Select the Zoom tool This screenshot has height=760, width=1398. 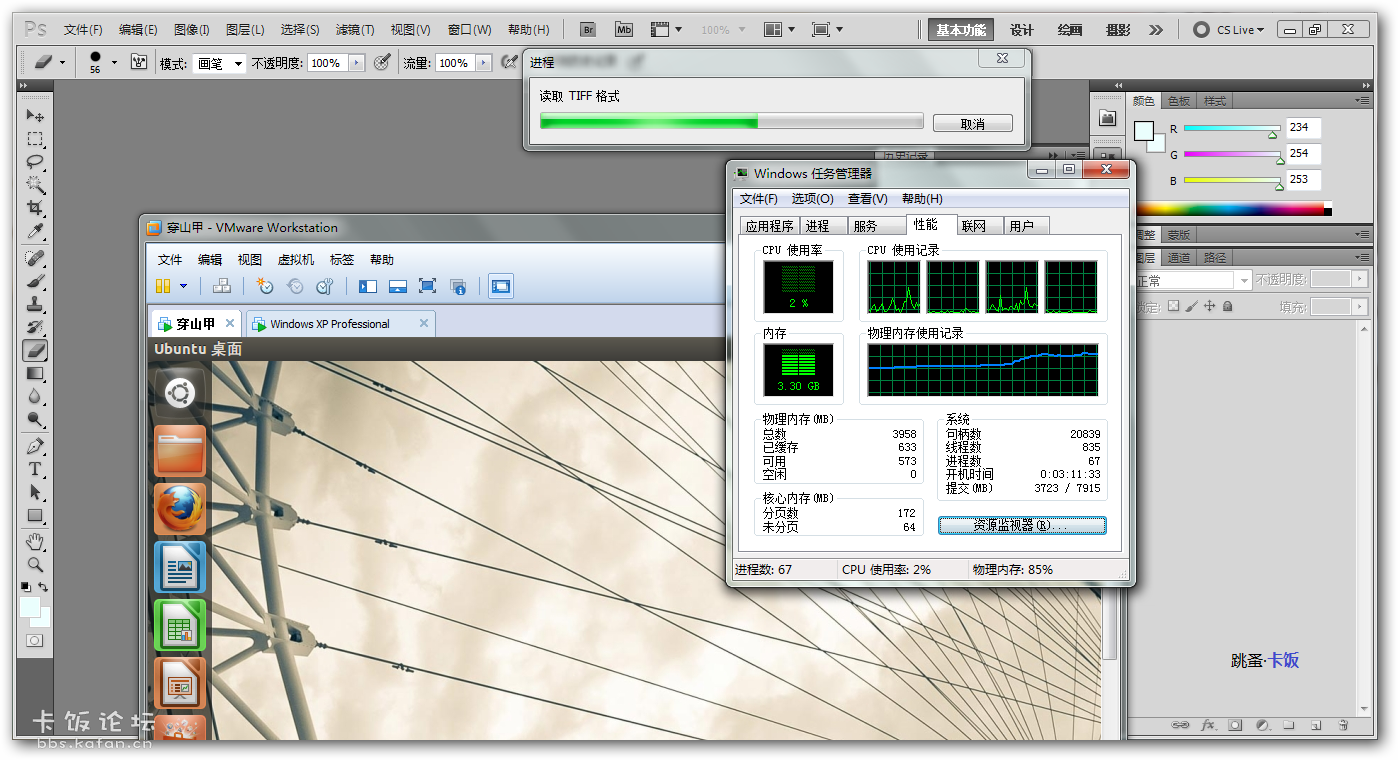click(35, 564)
